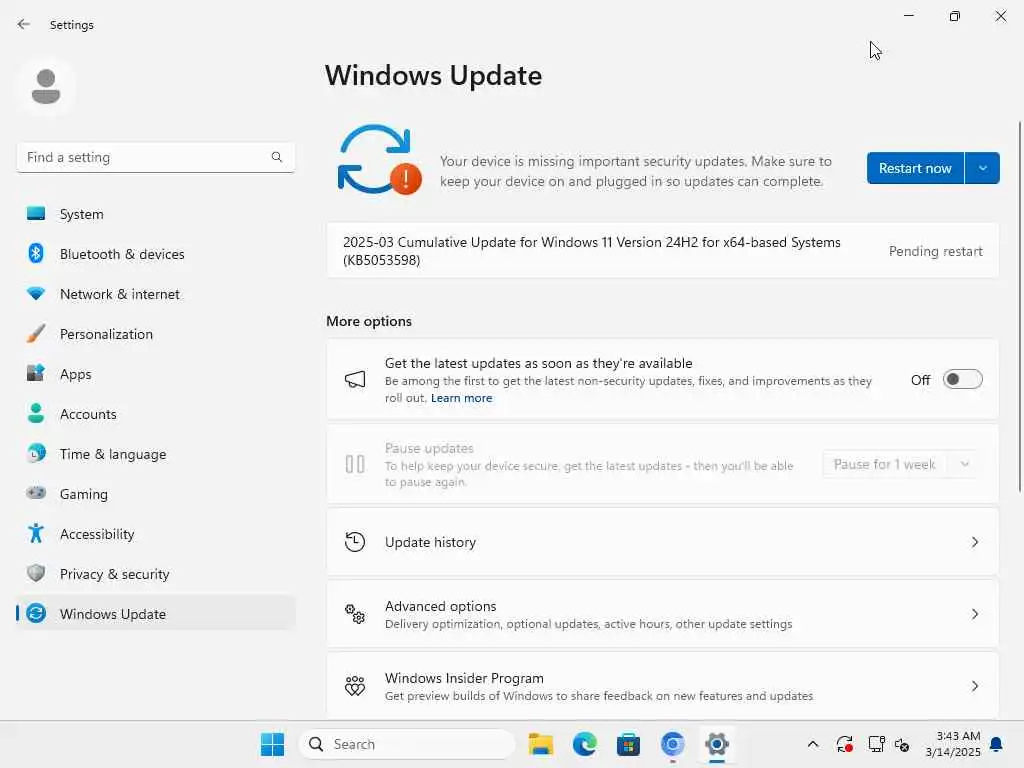1024x768 pixels.
Task: Click the Bluetooth icon in sidebar
Action: pyautogui.click(x=36, y=253)
